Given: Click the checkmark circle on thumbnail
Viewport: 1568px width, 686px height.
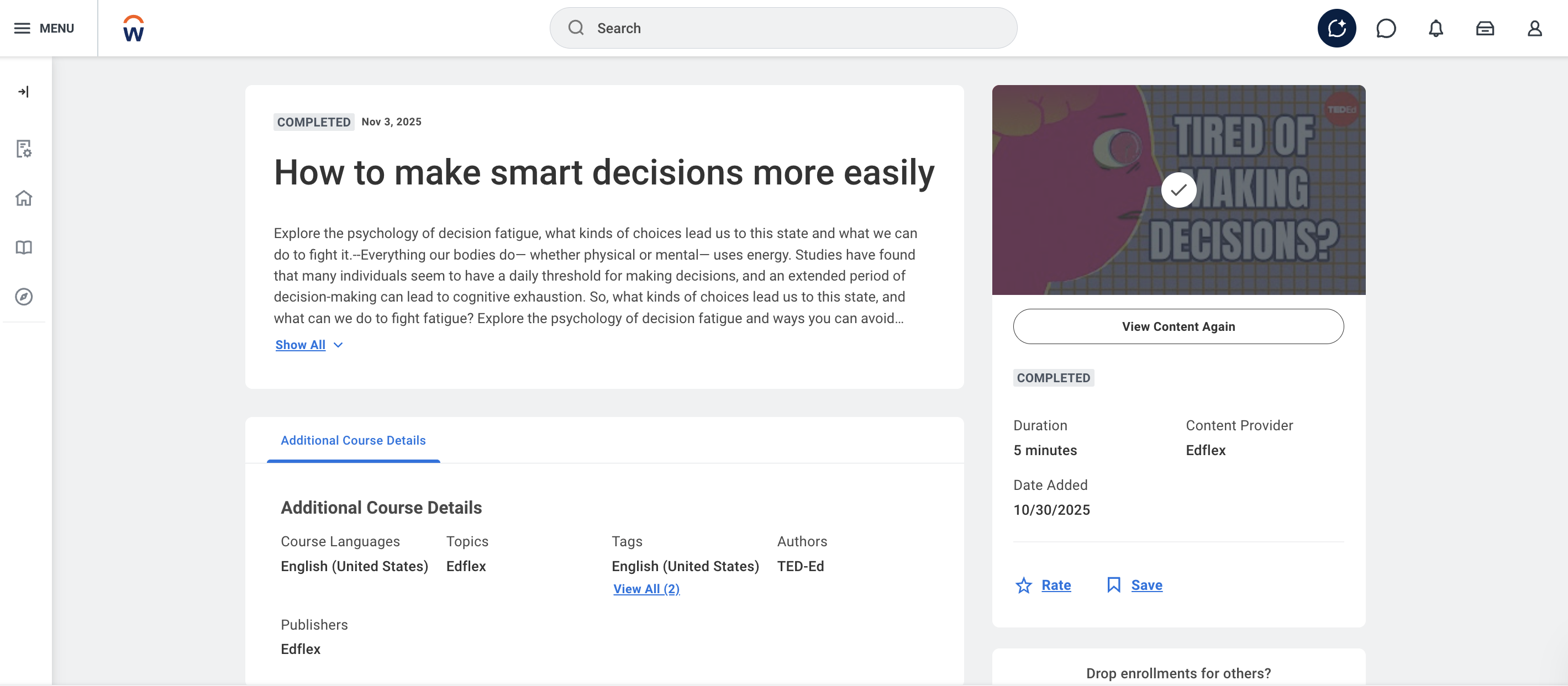Looking at the screenshot, I should tap(1178, 190).
